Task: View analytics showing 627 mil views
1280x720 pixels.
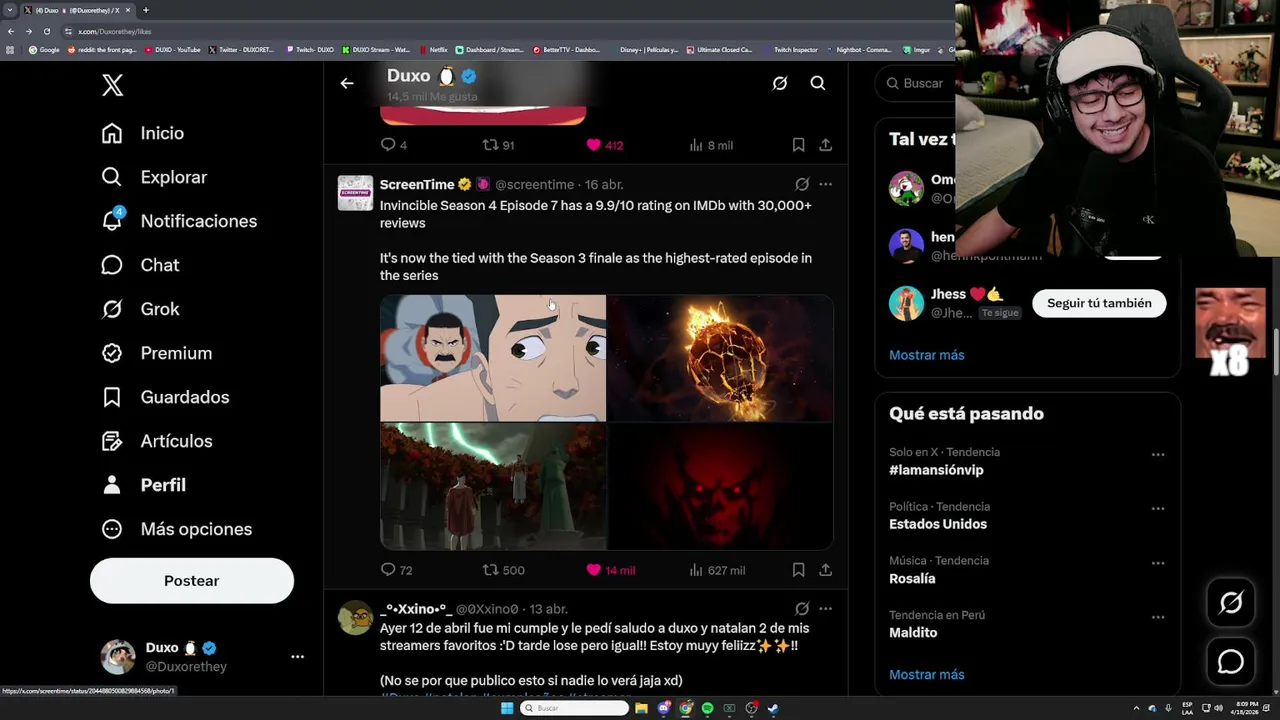Action: click(x=717, y=570)
